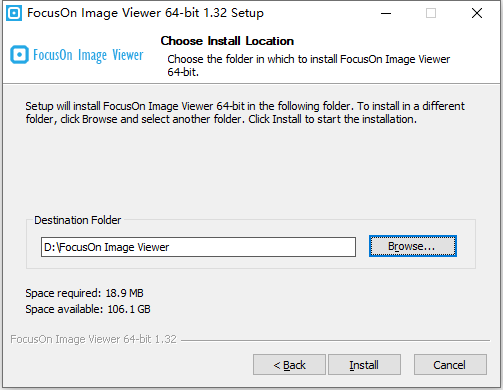Close the setup window with X
Image resolution: width=503 pixels, height=390 pixels.
pos(477,13)
